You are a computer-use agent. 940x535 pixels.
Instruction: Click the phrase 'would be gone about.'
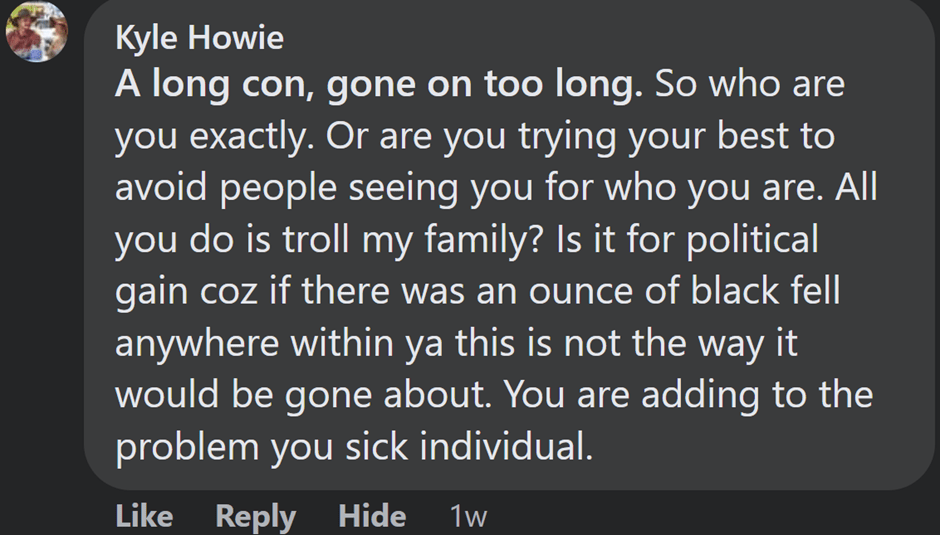303,396
